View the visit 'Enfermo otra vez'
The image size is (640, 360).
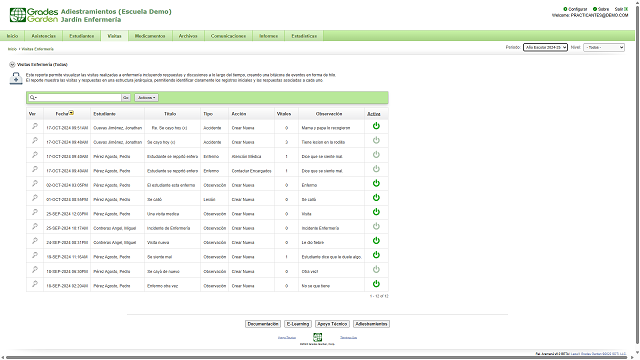[35, 284]
